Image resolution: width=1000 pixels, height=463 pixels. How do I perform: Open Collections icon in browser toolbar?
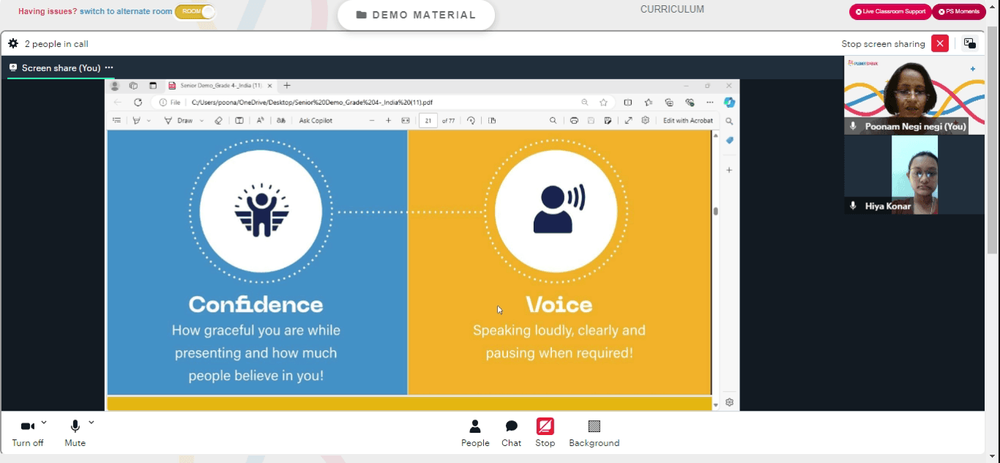coord(669,102)
